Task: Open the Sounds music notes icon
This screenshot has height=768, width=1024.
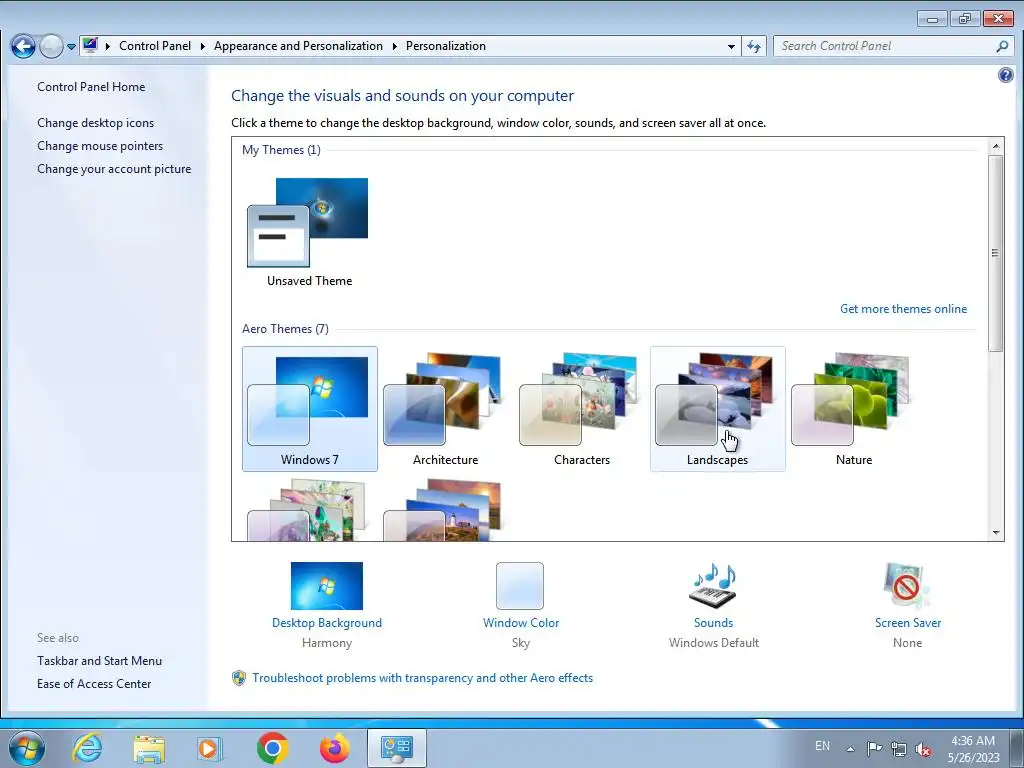Action: [x=713, y=585]
